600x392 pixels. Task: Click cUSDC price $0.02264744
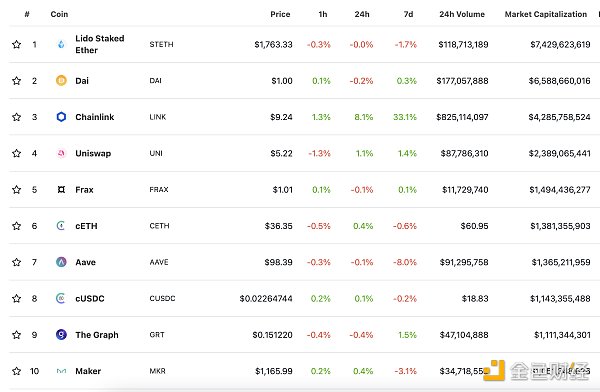(x=266, y=298)
